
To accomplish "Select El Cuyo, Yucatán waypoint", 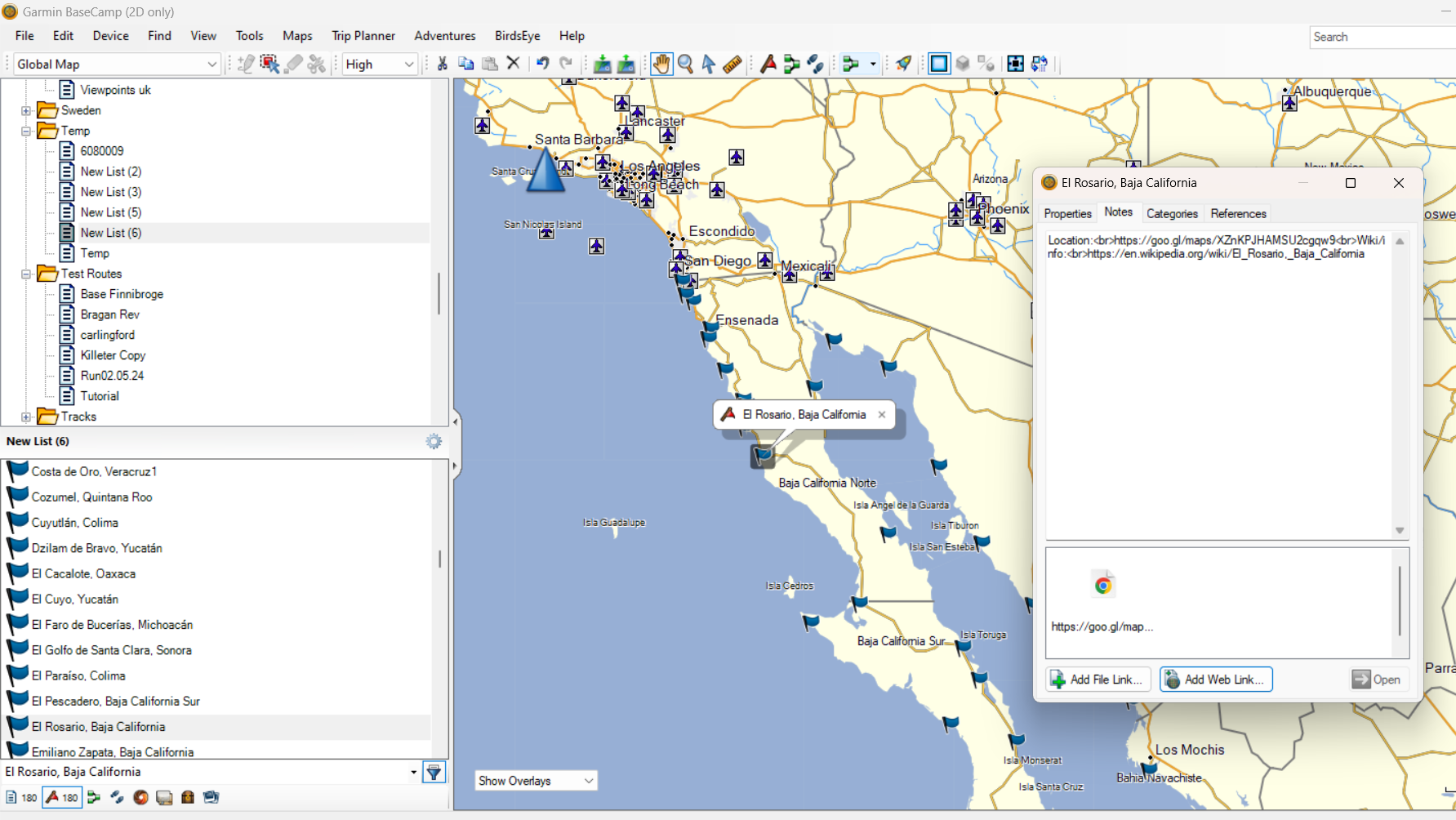I will pyautogui.click(x=75, y=599).
